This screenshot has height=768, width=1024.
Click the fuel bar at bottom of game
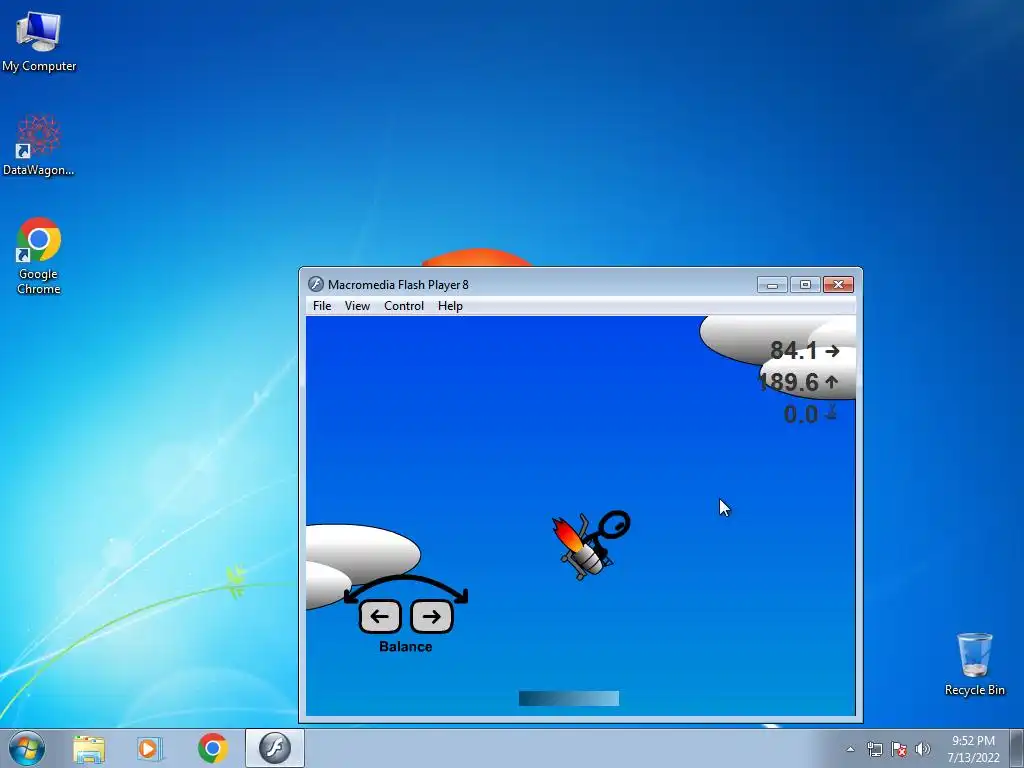pyautogui.click(x=569, y=699)
